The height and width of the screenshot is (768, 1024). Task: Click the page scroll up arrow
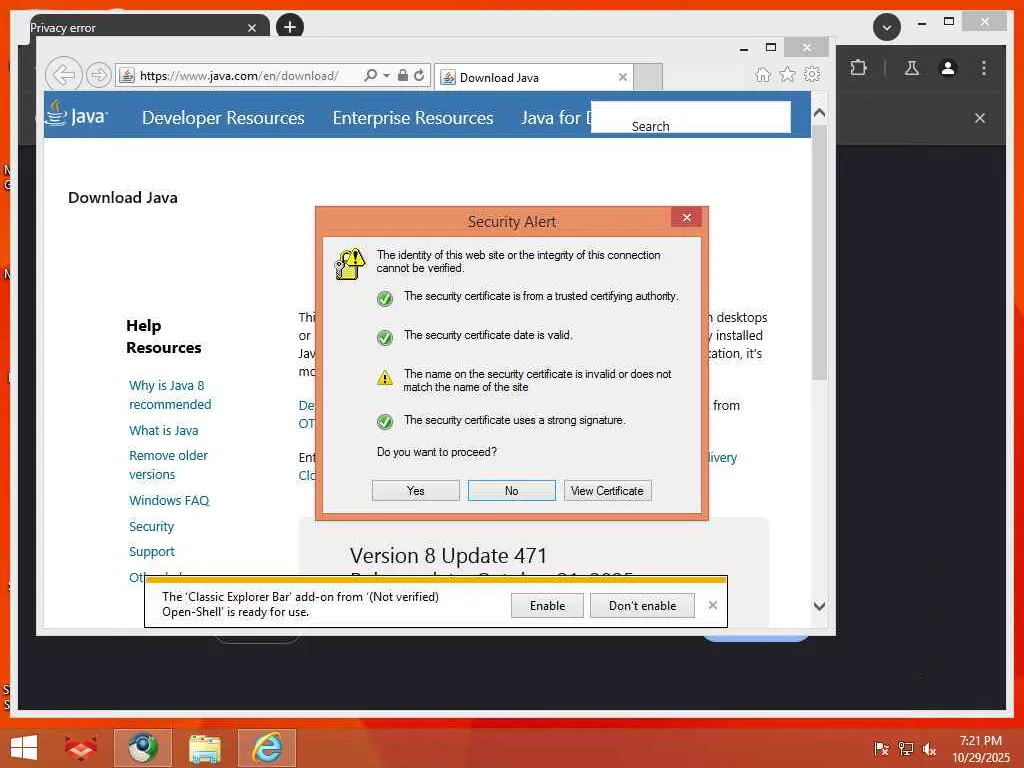tap(820, 113)
